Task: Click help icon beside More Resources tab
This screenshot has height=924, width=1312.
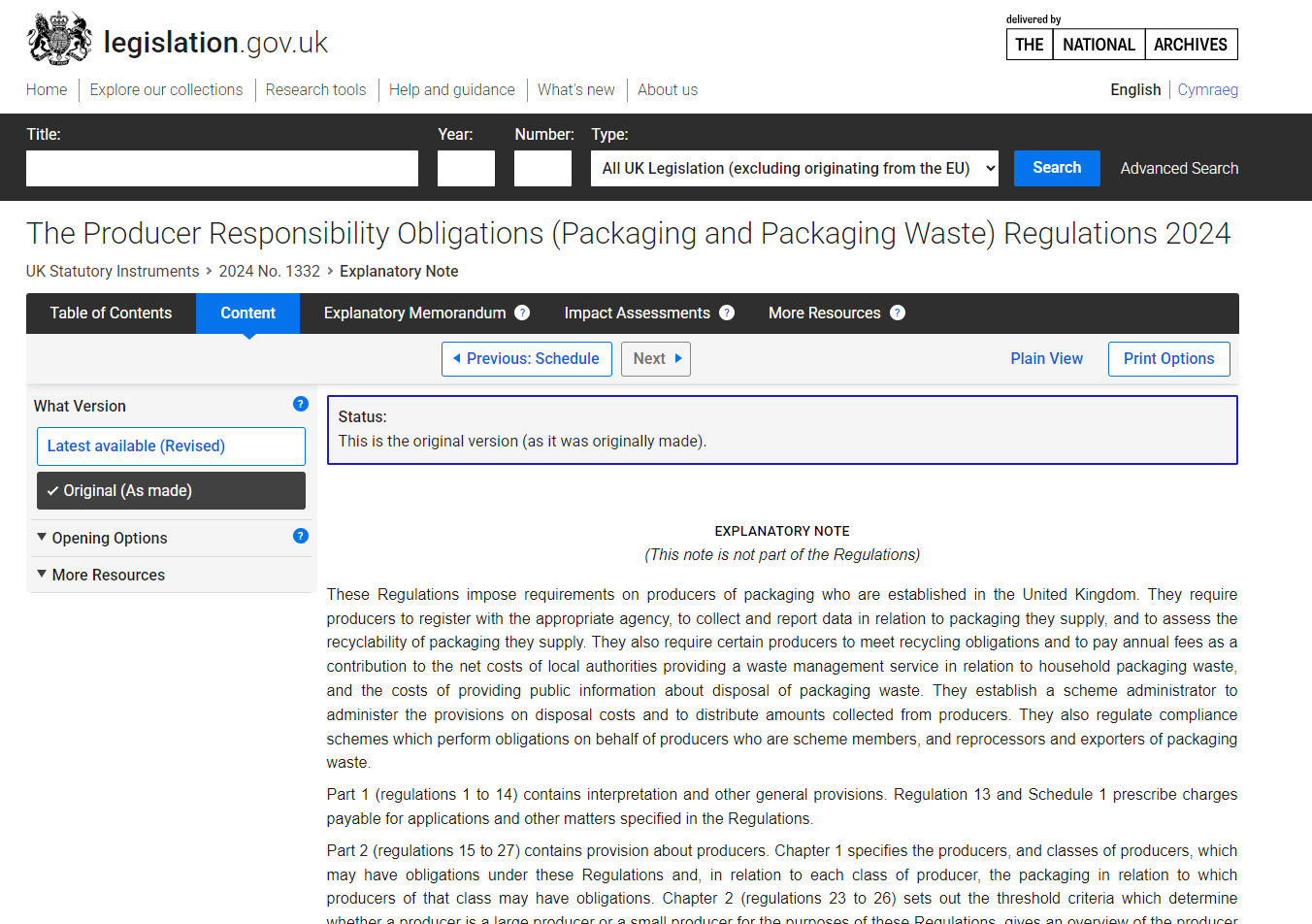Action: tap(898, 313)
